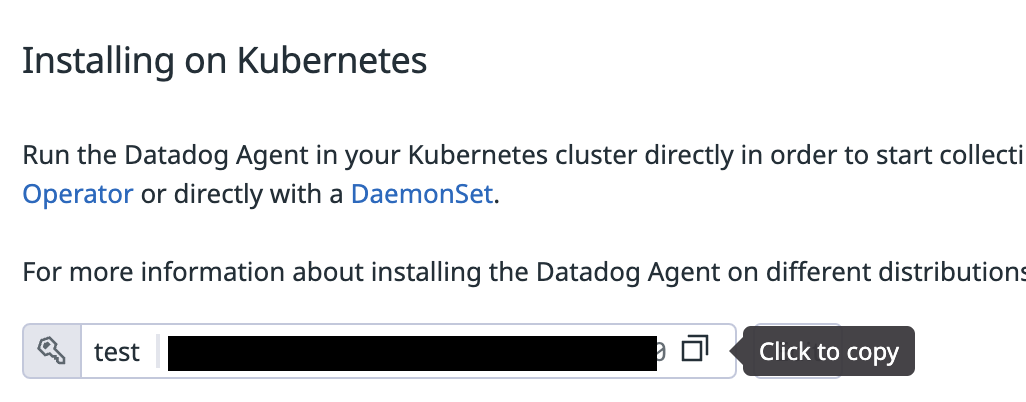Click the word 'Installing' in the heading

tap(99, 60)
